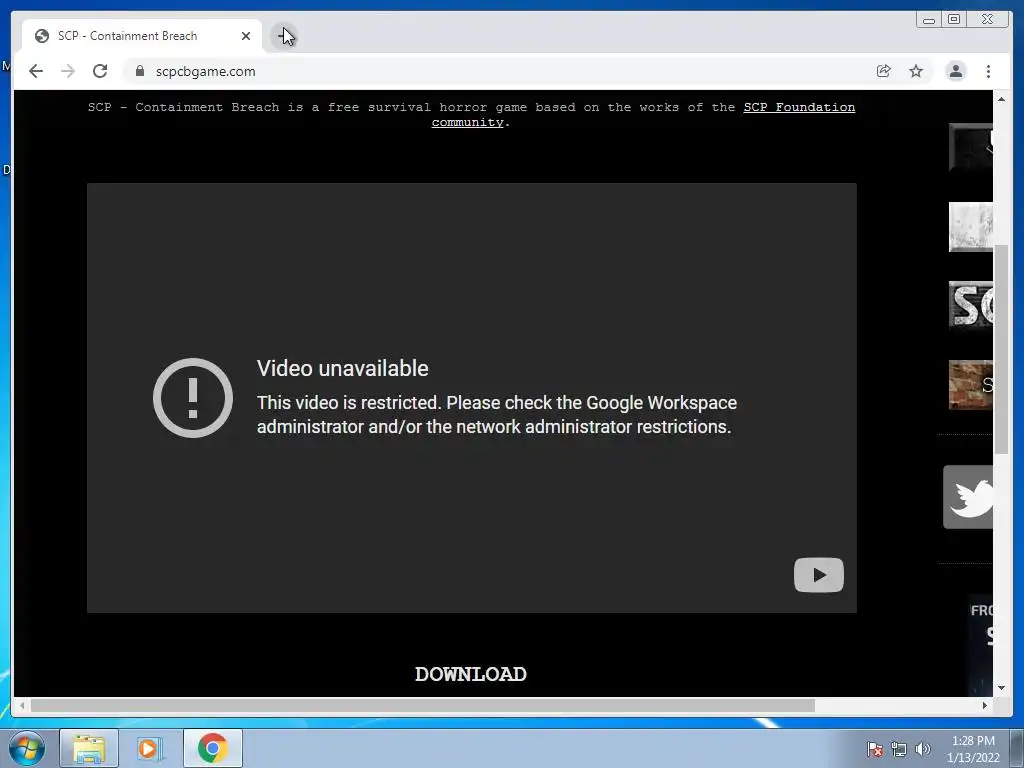This screenshot has width=1024, height=768.
Task: Open a new tab with plus button
Action: click(x=285, y=36)
